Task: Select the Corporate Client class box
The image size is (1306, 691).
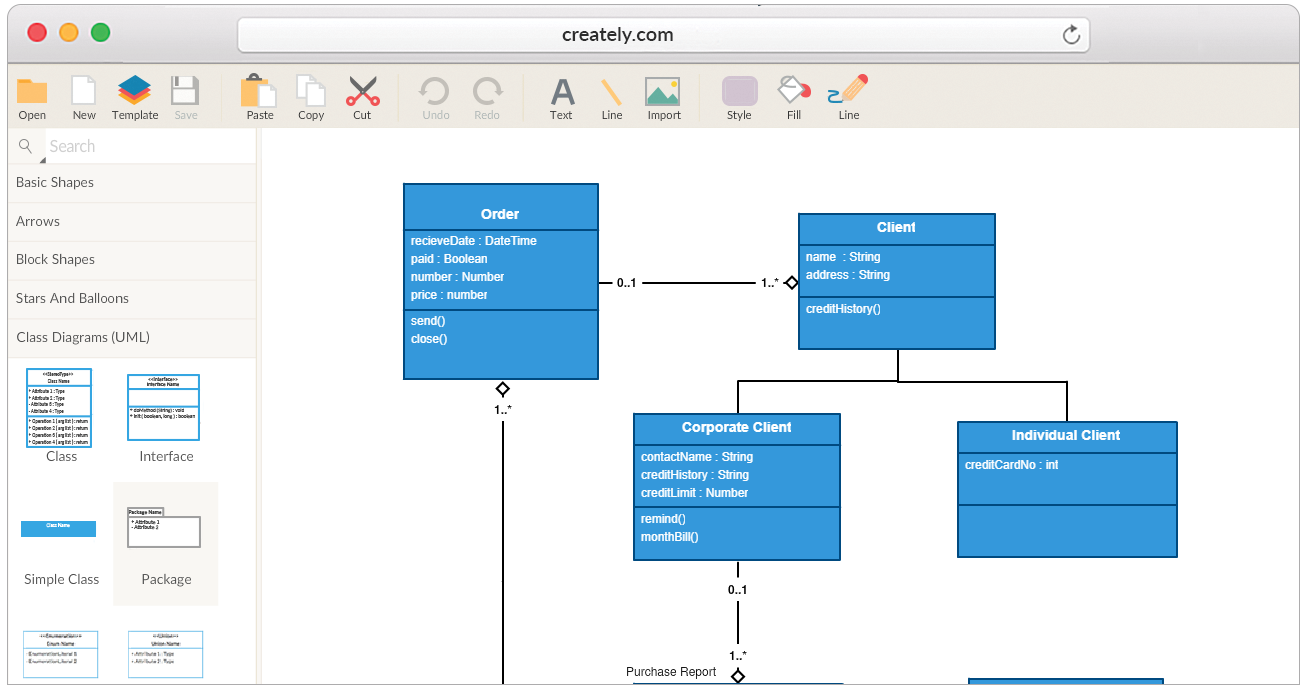Action: click(x=737, y=487)
